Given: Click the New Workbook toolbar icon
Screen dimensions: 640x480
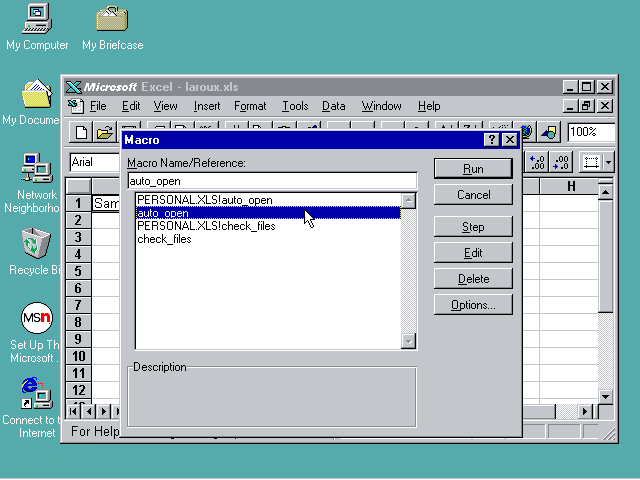Looking at the screenshot, I should (81, 132).
